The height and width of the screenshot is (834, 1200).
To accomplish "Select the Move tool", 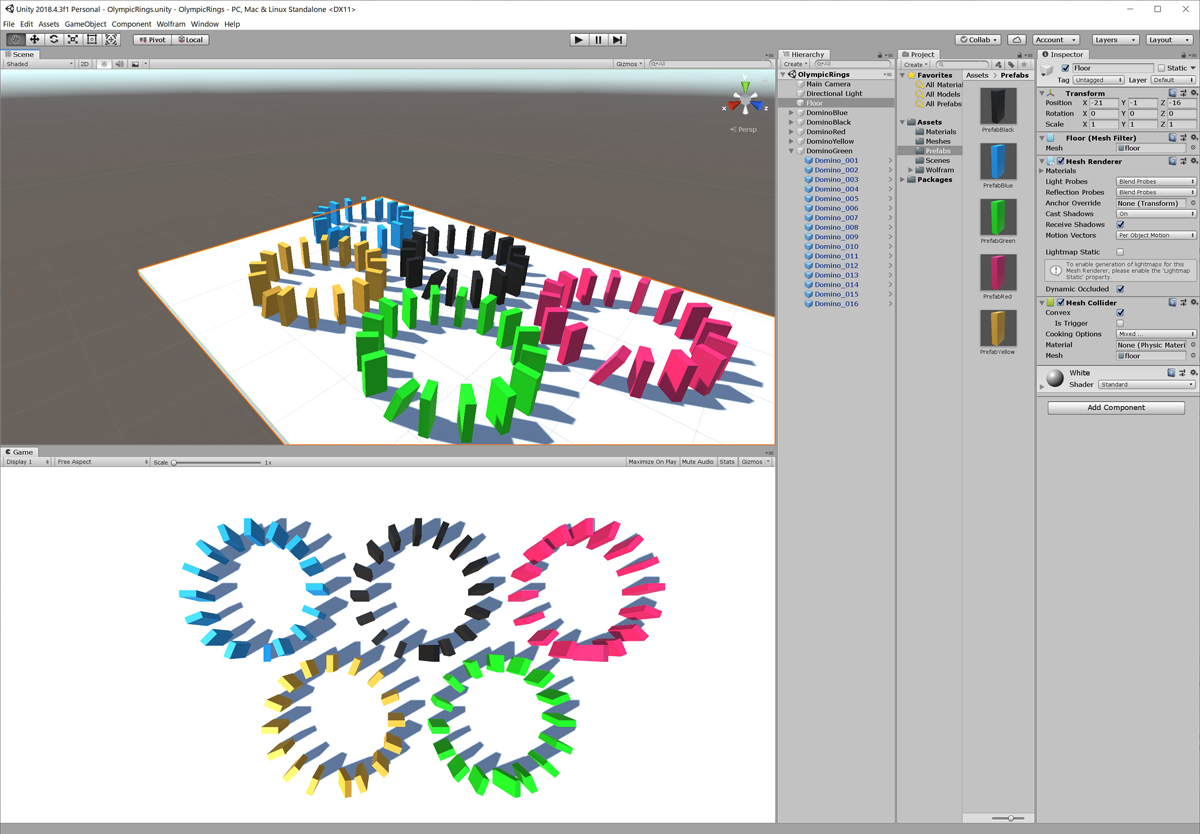I will click(34, 40).
